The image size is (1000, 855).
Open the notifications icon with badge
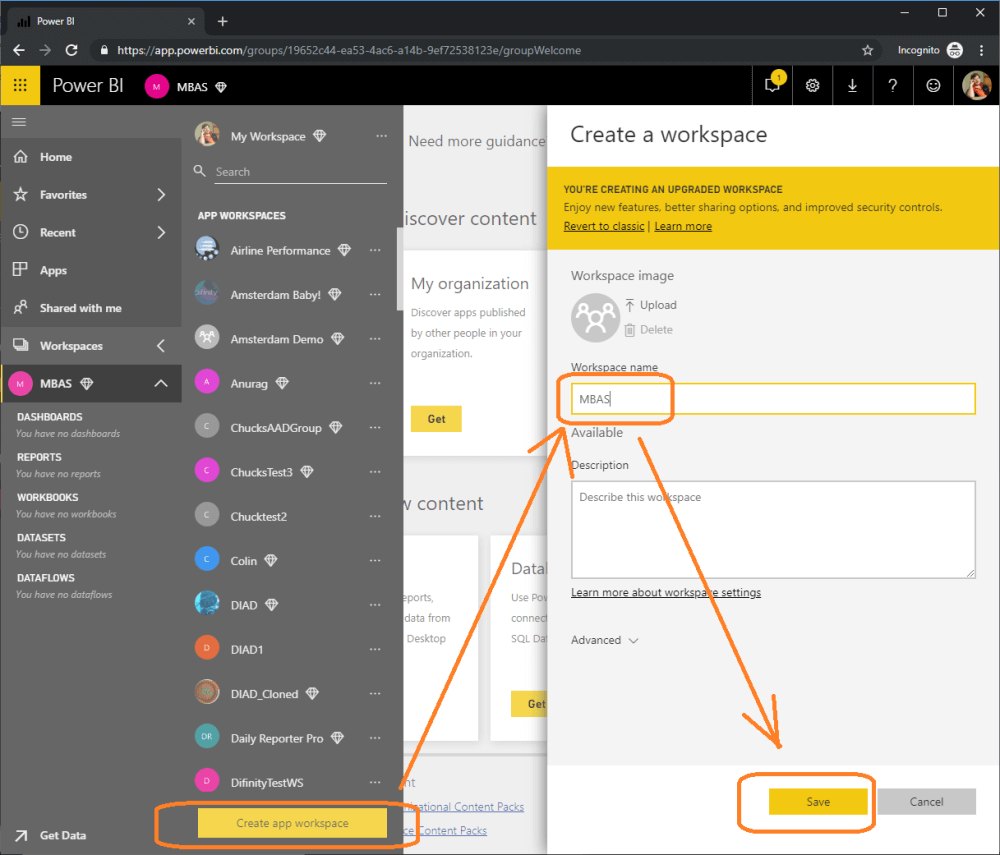(x=773, y=86)
